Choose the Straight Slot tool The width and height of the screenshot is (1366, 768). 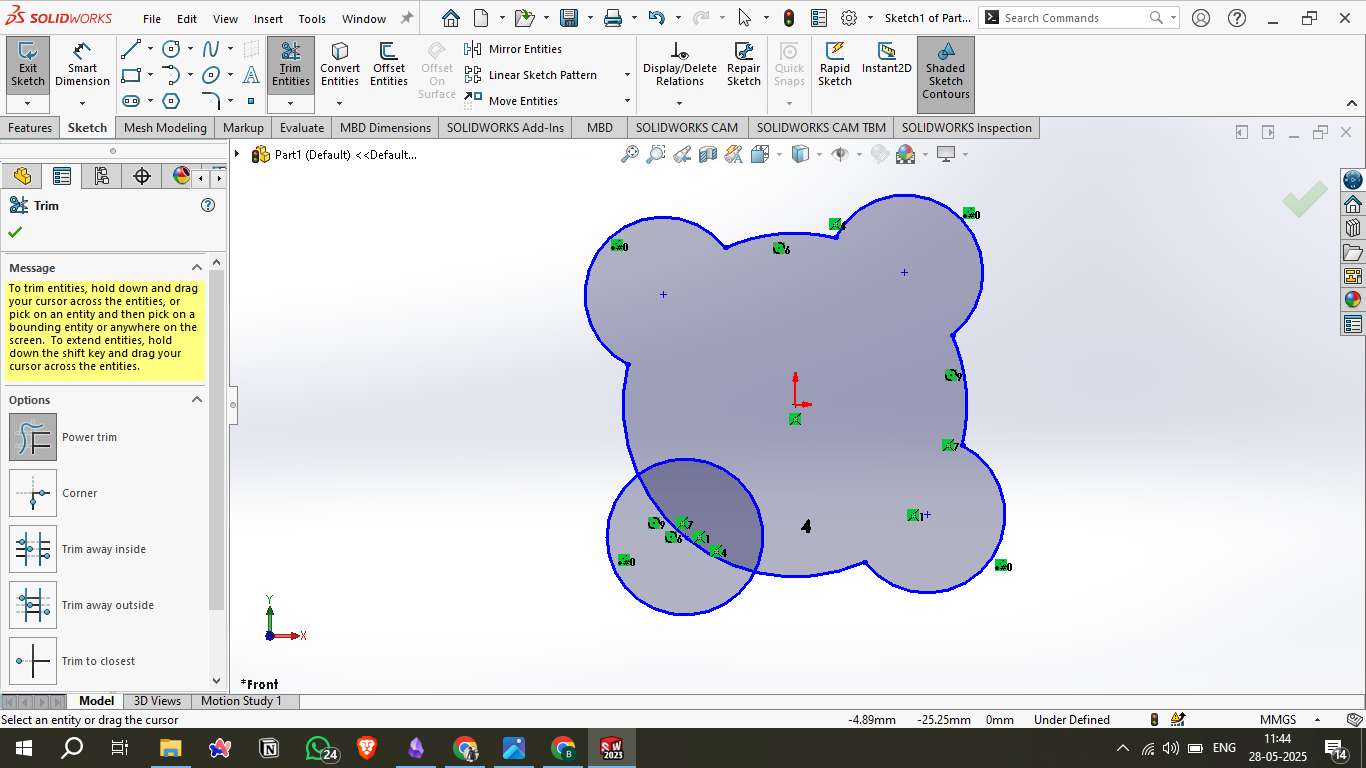(x=131, y=101)
